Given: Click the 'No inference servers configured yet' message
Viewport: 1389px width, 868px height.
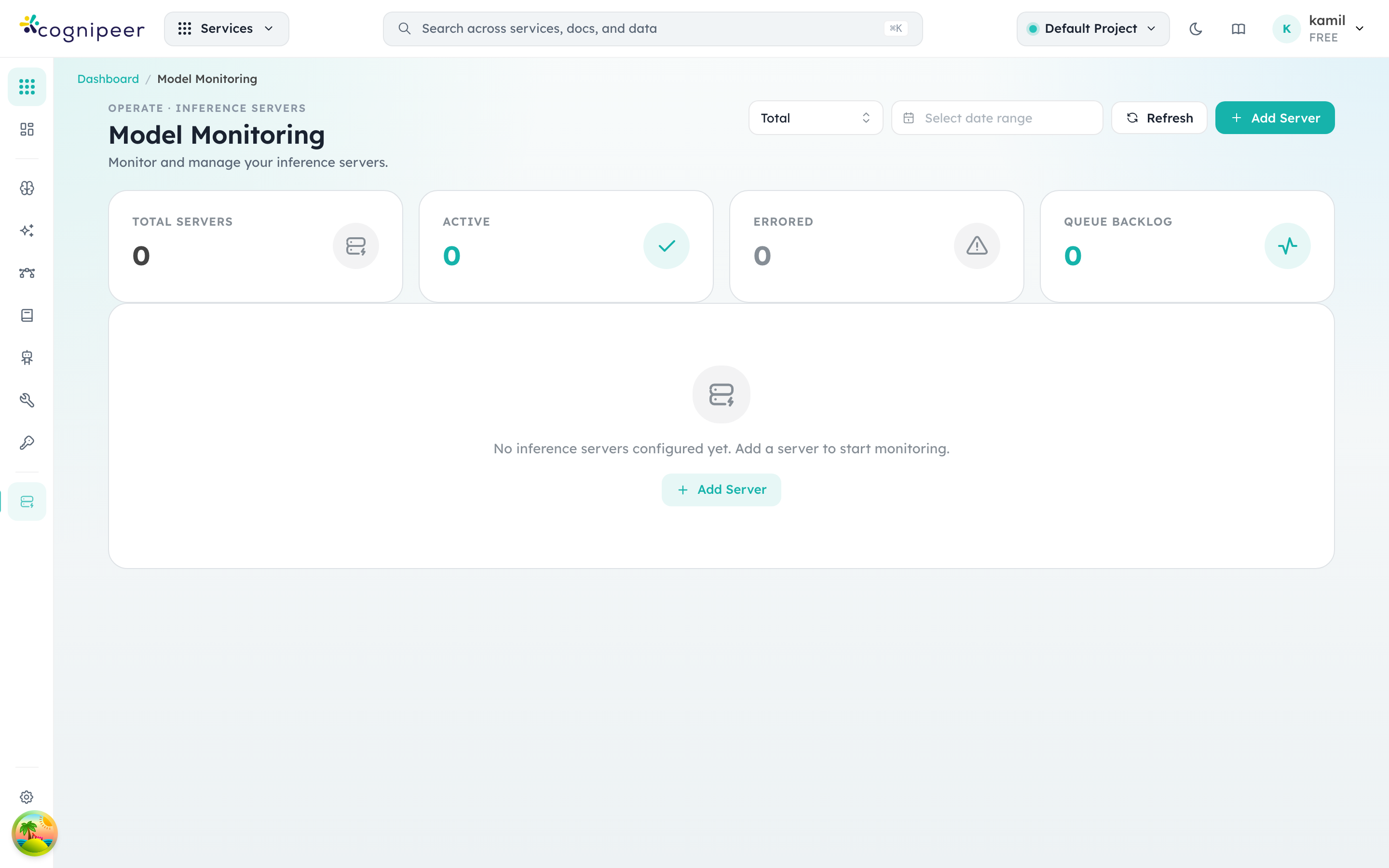Looking at the screenshot, I should 722,448.
